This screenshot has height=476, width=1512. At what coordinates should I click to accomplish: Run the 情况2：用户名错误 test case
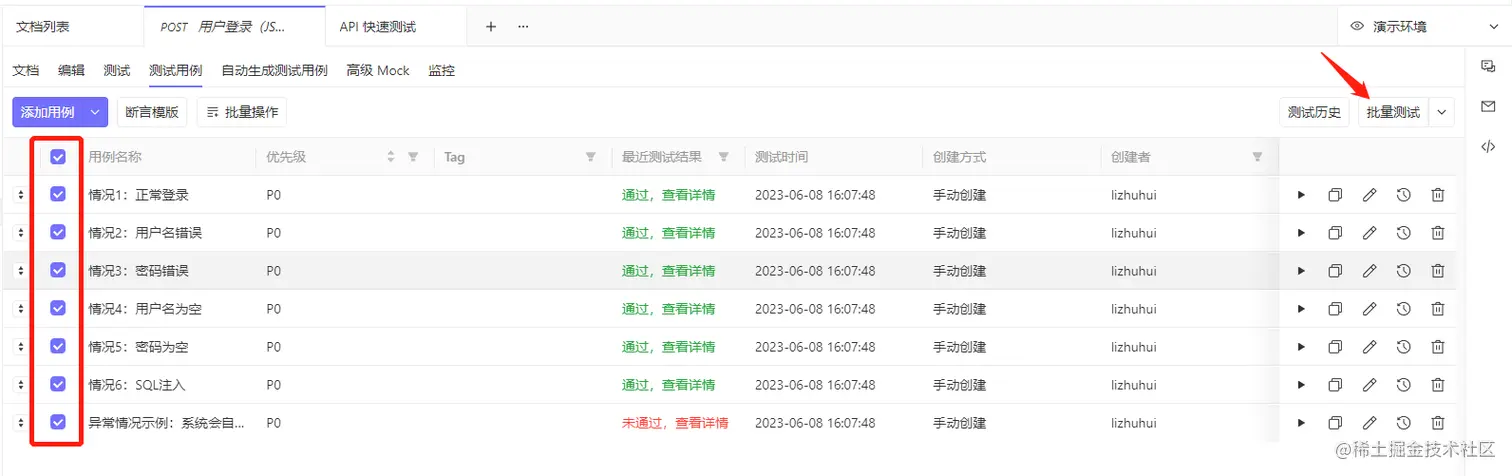1301,233
